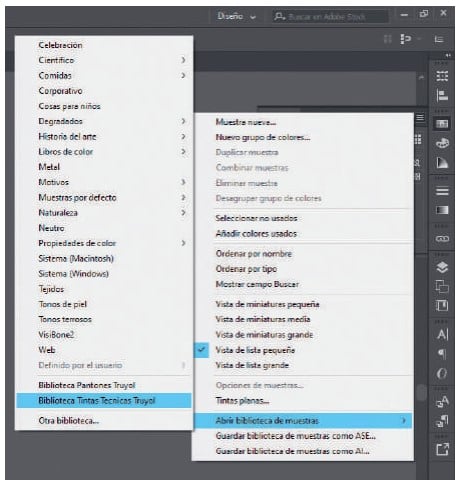Viewport: 458px width, 483px height.
Task: Open the Paragraph panel icon
Action: 442,354
